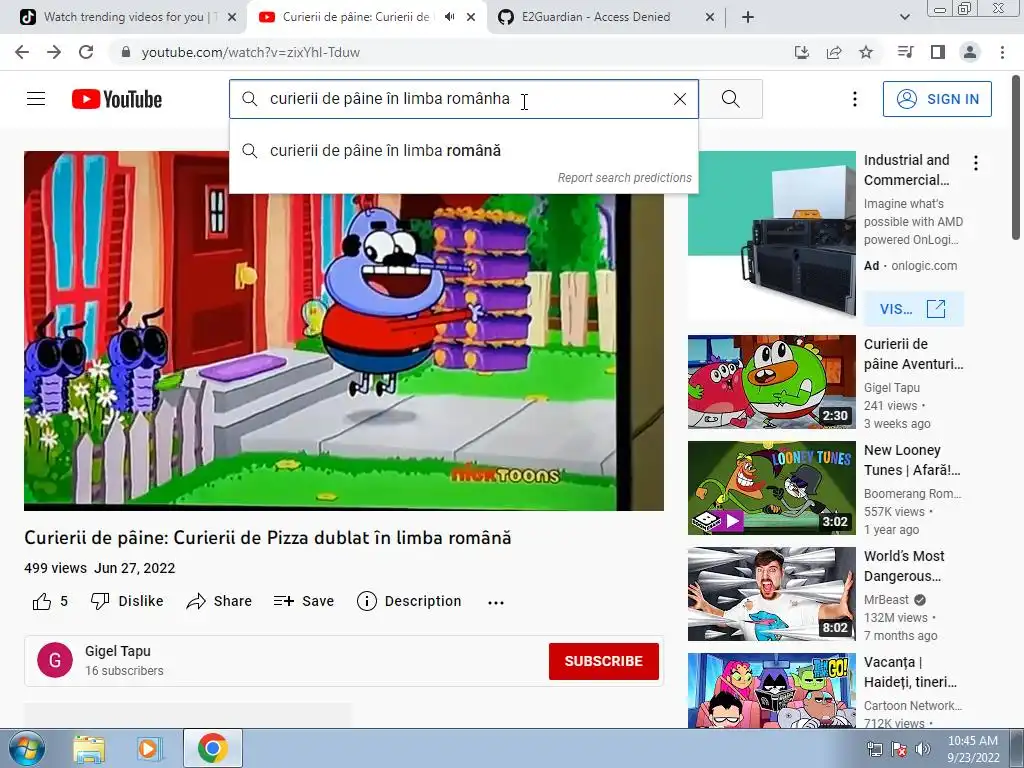Open Chrome media controls icon

coord(905,52)
